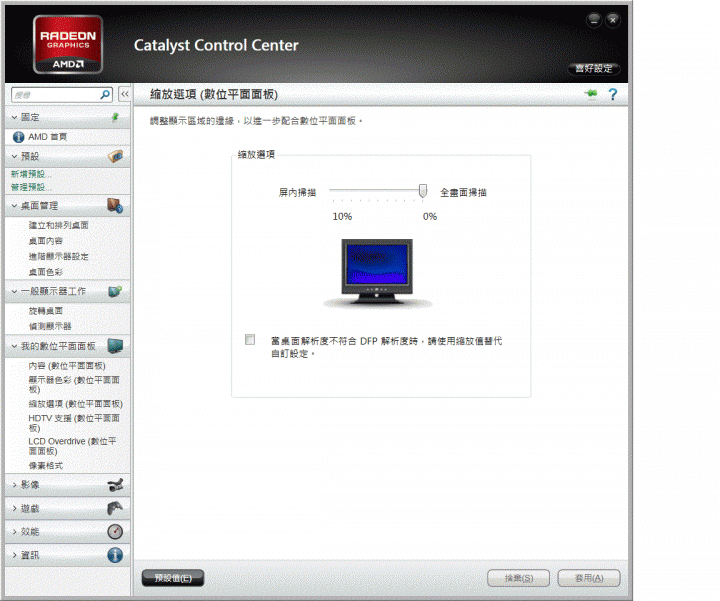Open AMD 首頁 page

[x=47, y=137]
